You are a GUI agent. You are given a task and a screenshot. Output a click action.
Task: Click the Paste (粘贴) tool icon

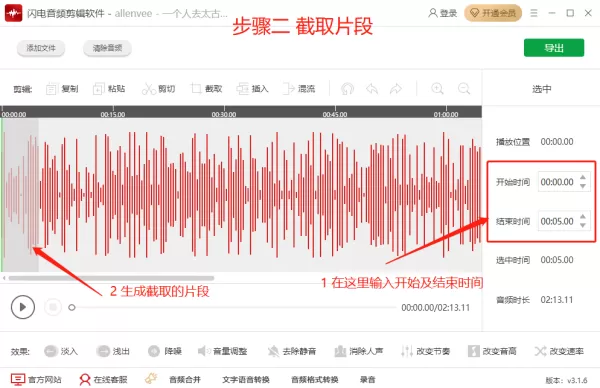coord(98,89)
